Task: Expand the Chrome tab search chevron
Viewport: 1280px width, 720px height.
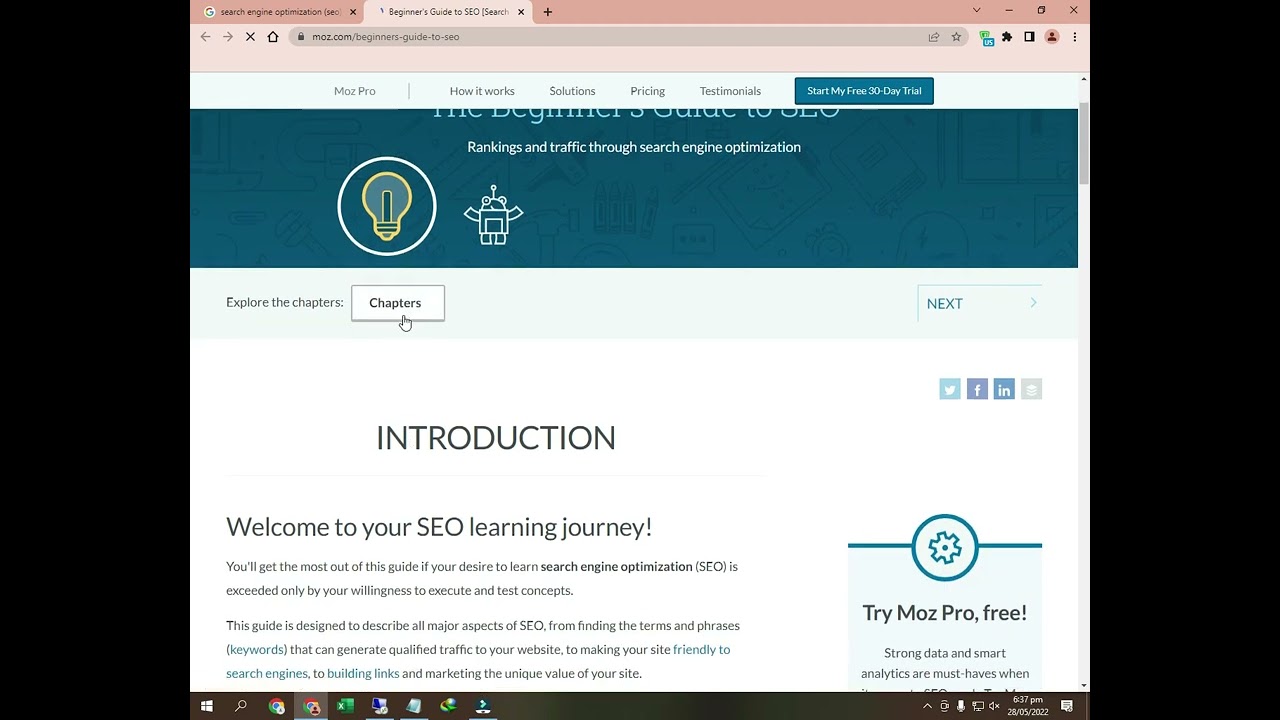Action: click(x=976, y=11)
